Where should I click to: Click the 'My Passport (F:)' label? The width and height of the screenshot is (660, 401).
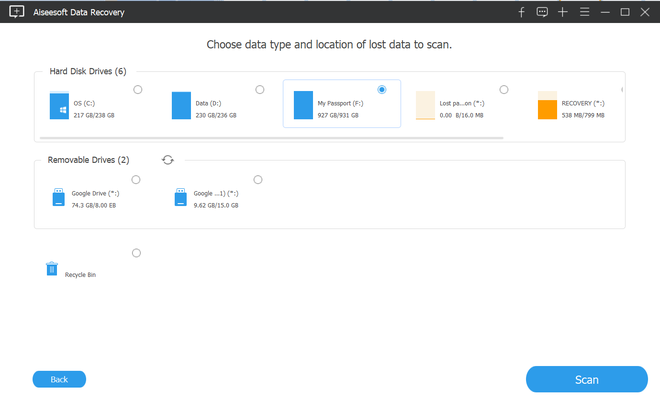[x=341, y=103]
